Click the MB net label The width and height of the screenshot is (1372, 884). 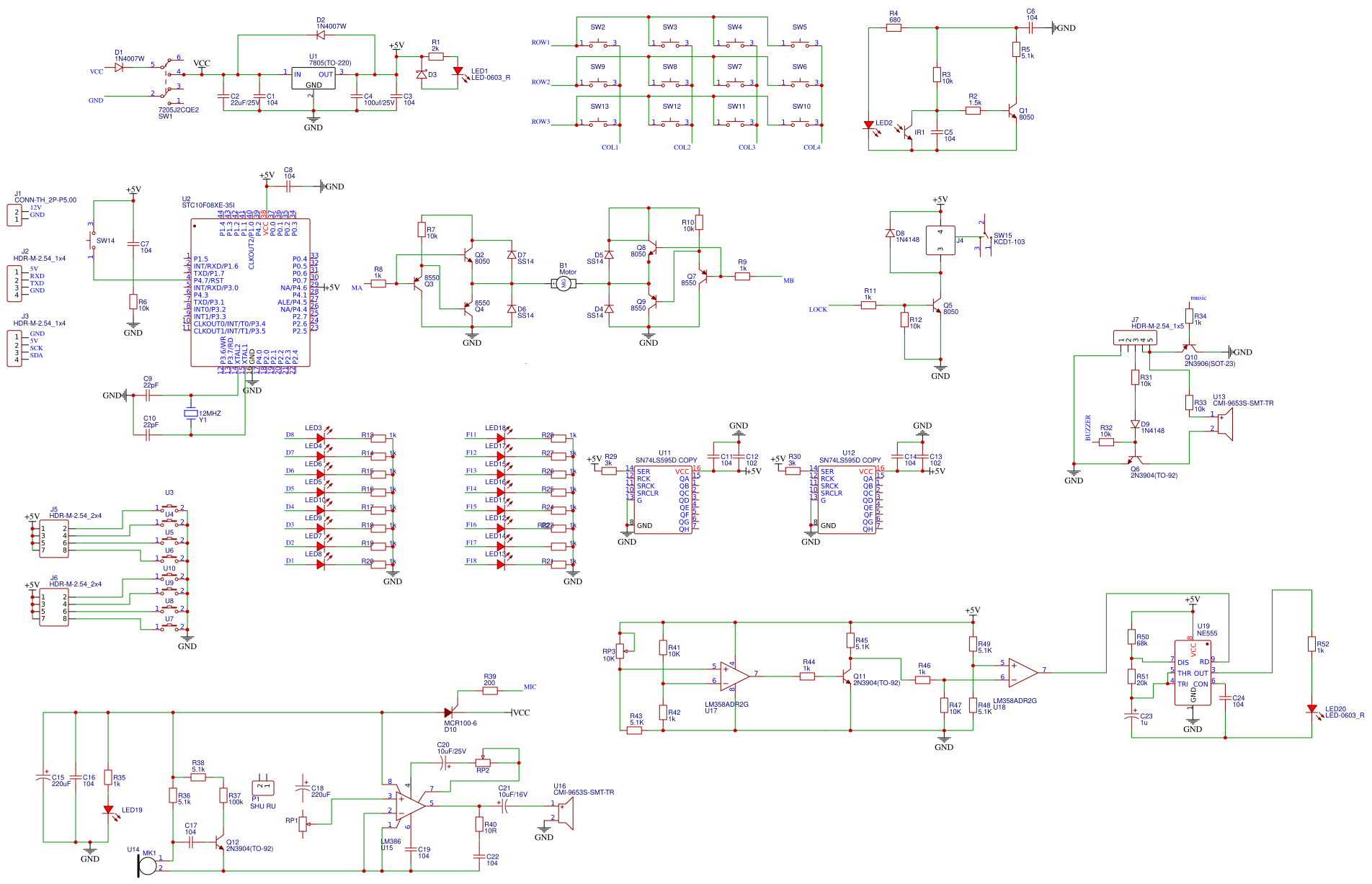(x=788, y=280)
